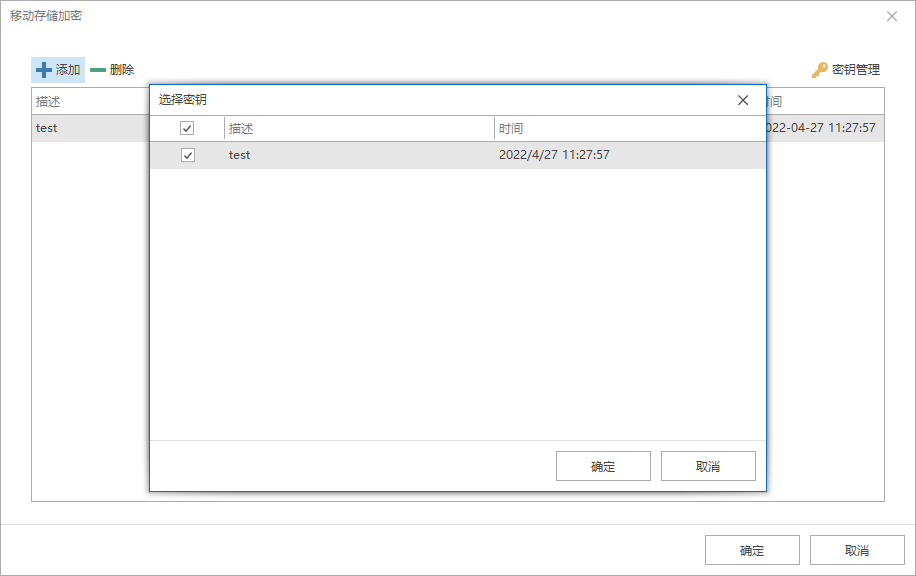The width and height of the screenshot is (916, 576).
Task: Confirm key selection with dialog 确定
Action: click(x=603, y=466)
